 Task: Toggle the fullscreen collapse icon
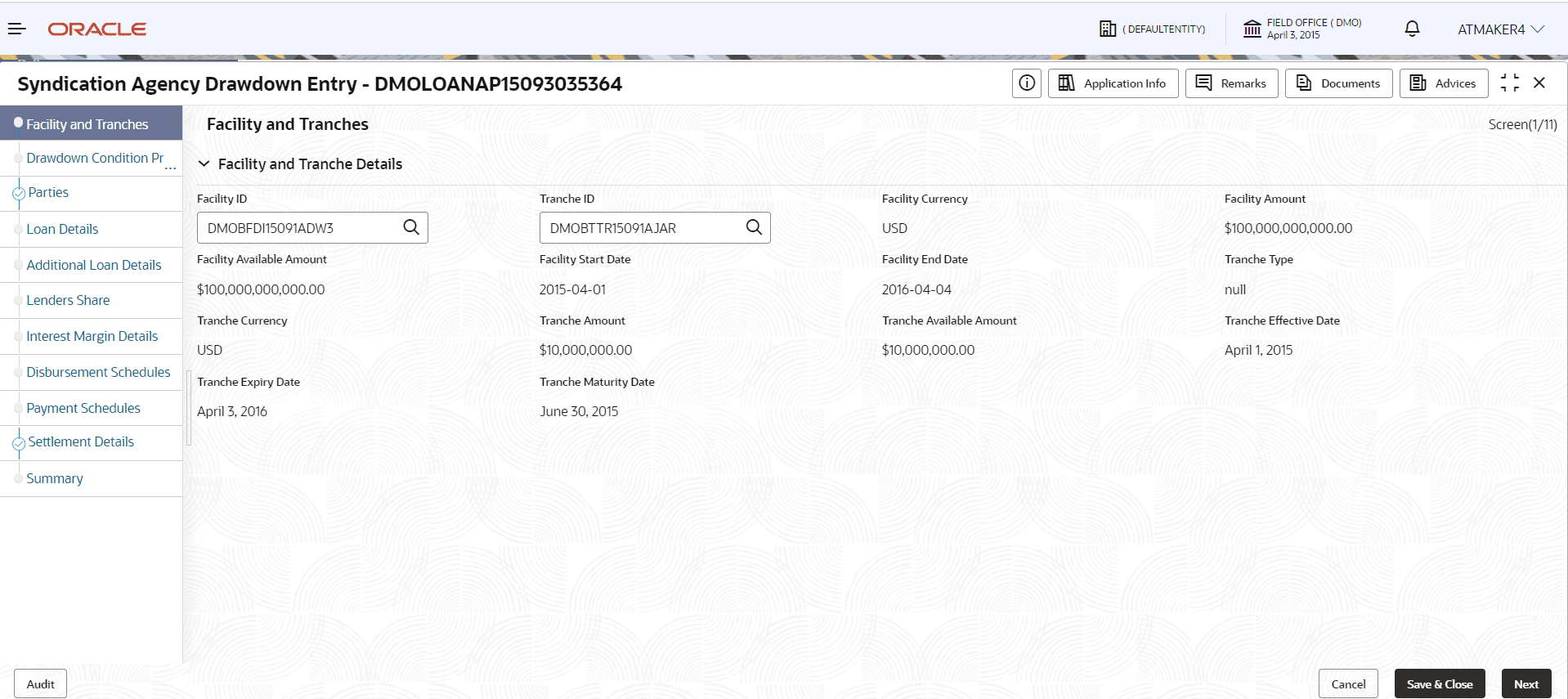pyautogui.click(x=1510, y=83)
